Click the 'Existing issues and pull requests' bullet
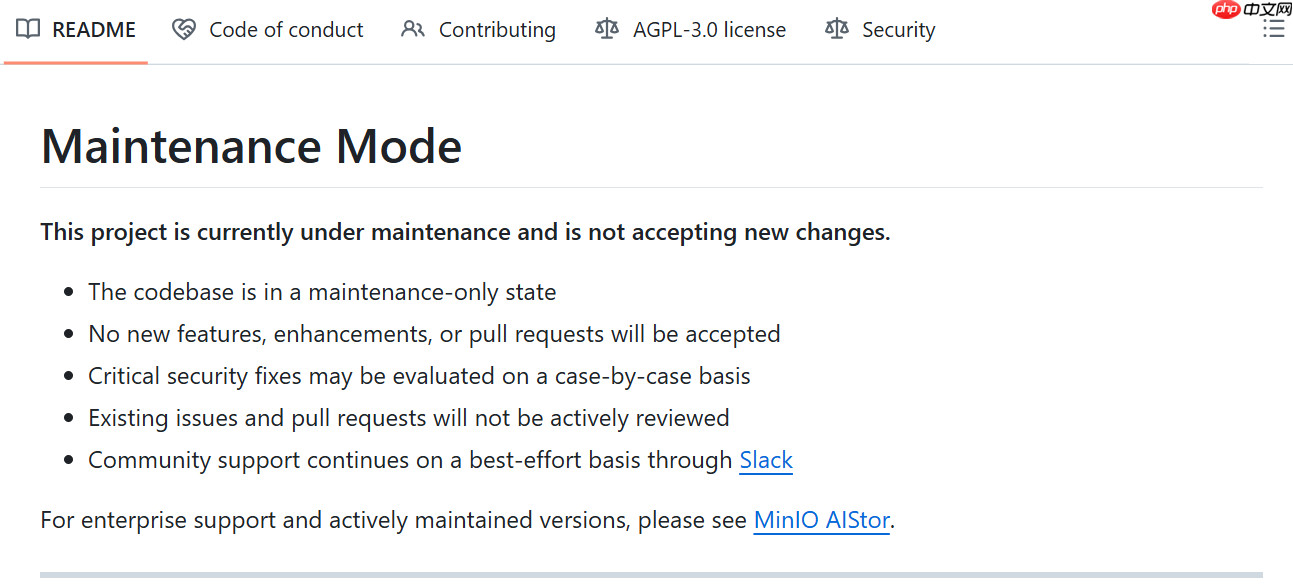The height and width of the screenshot is (585, 1293). pos(408,418)
